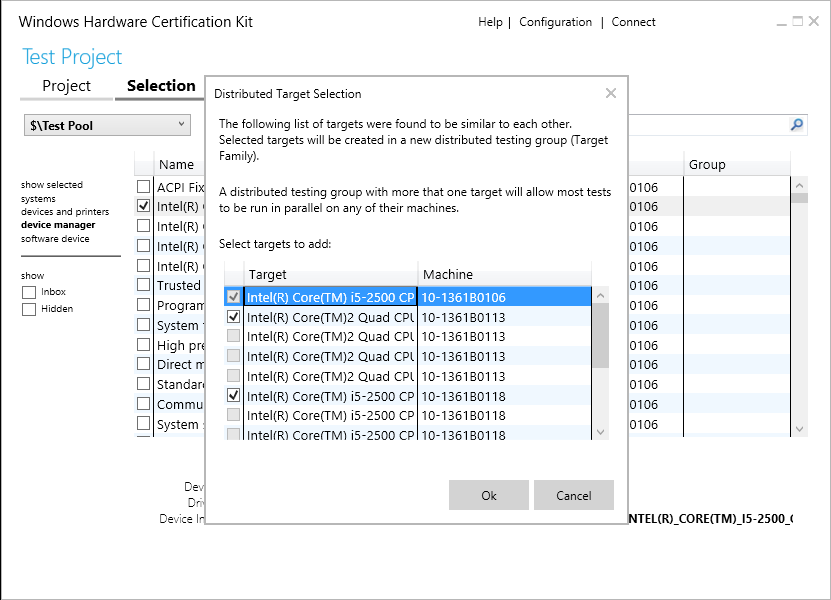The image size is (831, 600).
Task: Uncheck the Core(TM)2 Quad target checkbox
Action: (233, 317)
